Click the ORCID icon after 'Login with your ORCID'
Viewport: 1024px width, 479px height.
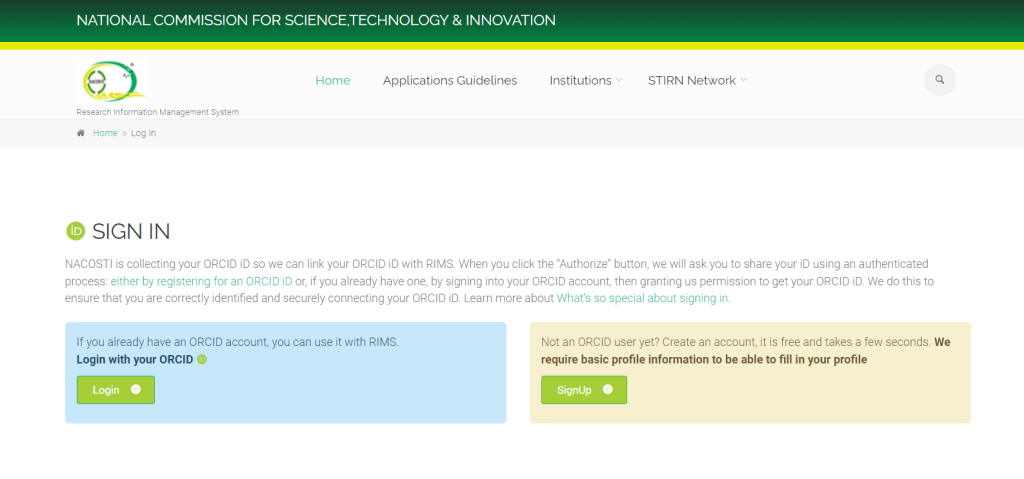point(202,359)
